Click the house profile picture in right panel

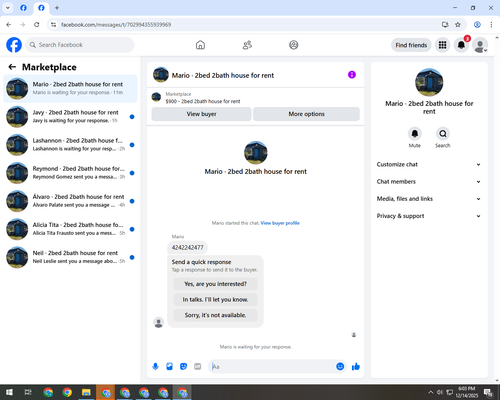(x=429, y=82)
